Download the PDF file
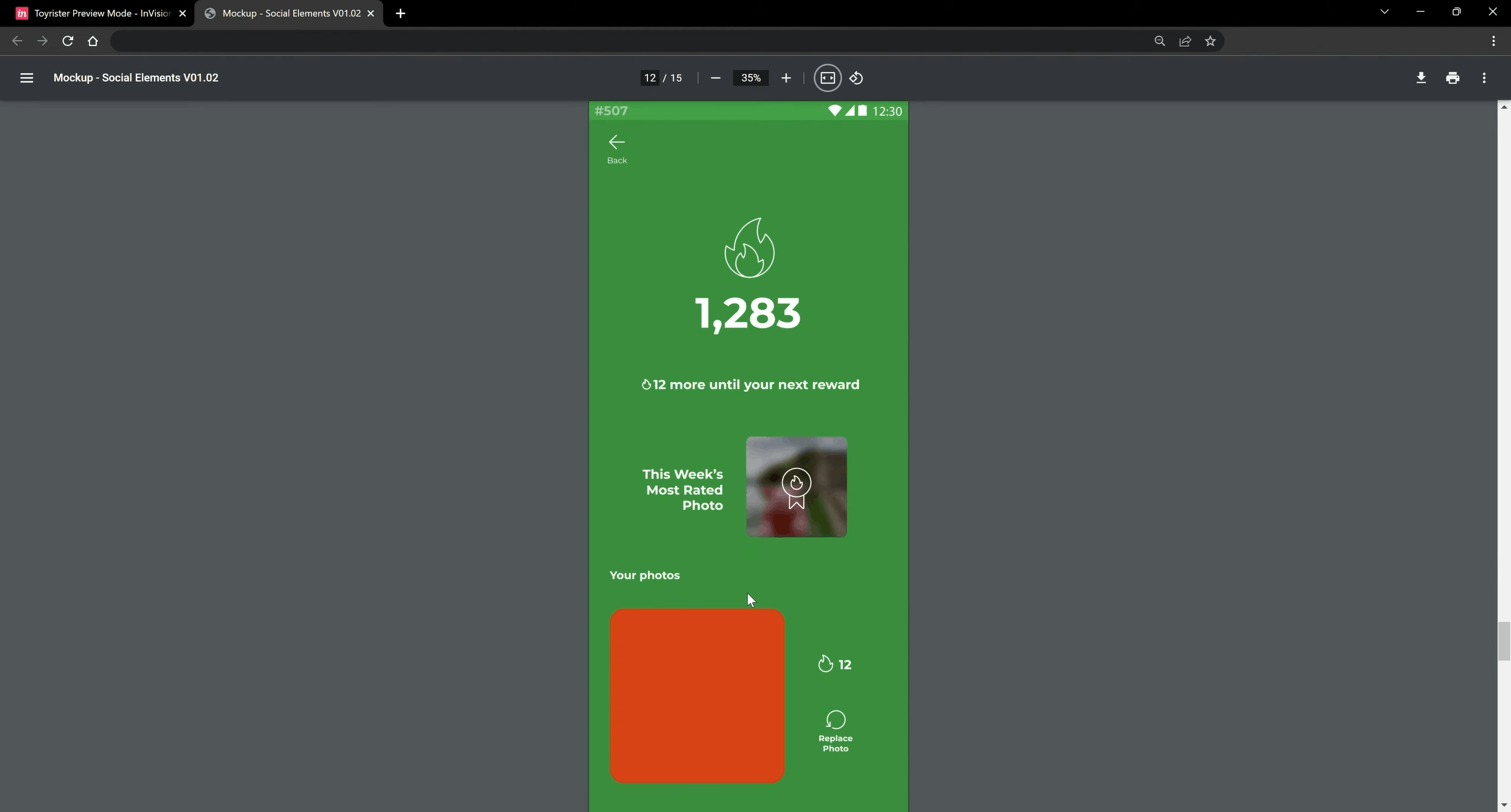 coord(1421,78)
